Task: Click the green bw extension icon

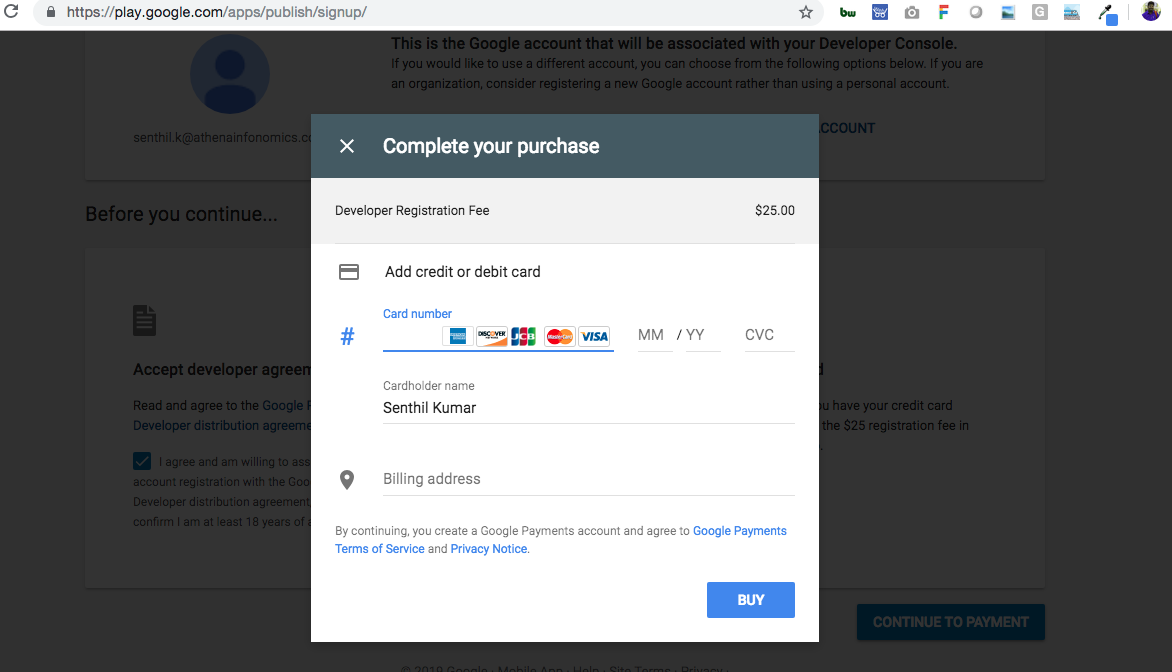Action: pos(848,12)
